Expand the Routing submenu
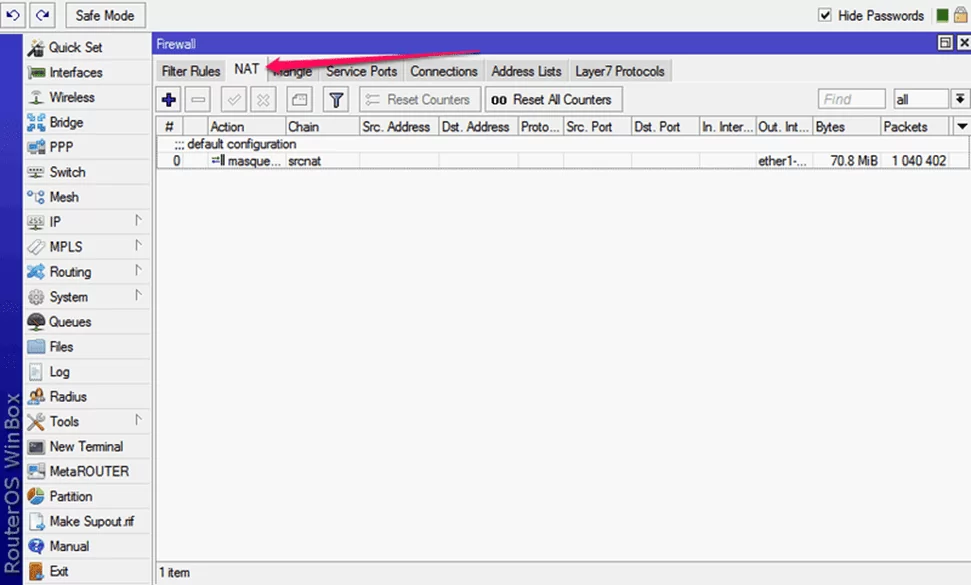This screenshot has width=971, height=585. tap(87, 272)
